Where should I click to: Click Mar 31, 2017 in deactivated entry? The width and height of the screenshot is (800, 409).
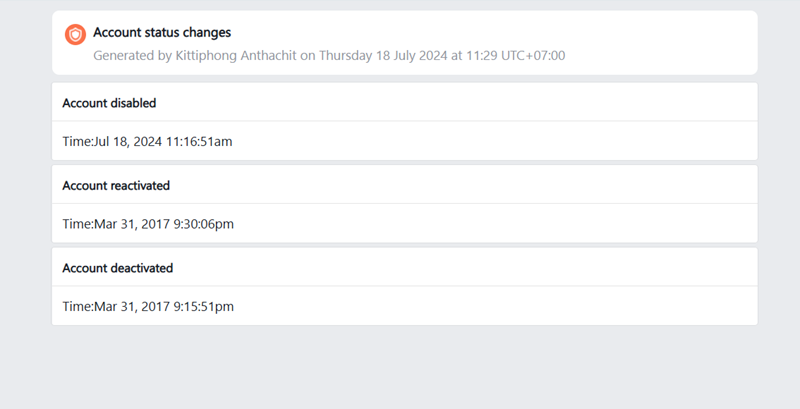[x=131, y=306]
